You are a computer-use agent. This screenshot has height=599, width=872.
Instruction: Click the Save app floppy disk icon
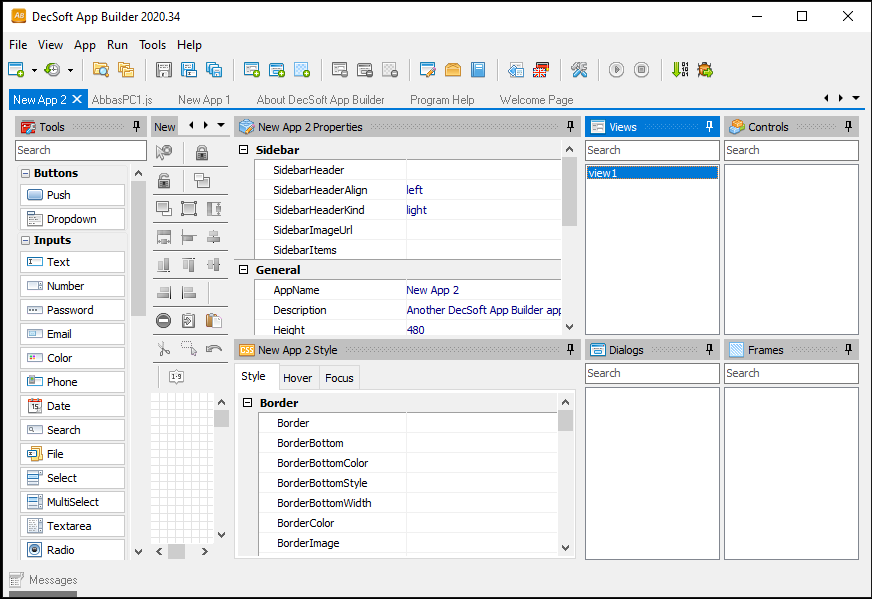(x=164, y=70)
